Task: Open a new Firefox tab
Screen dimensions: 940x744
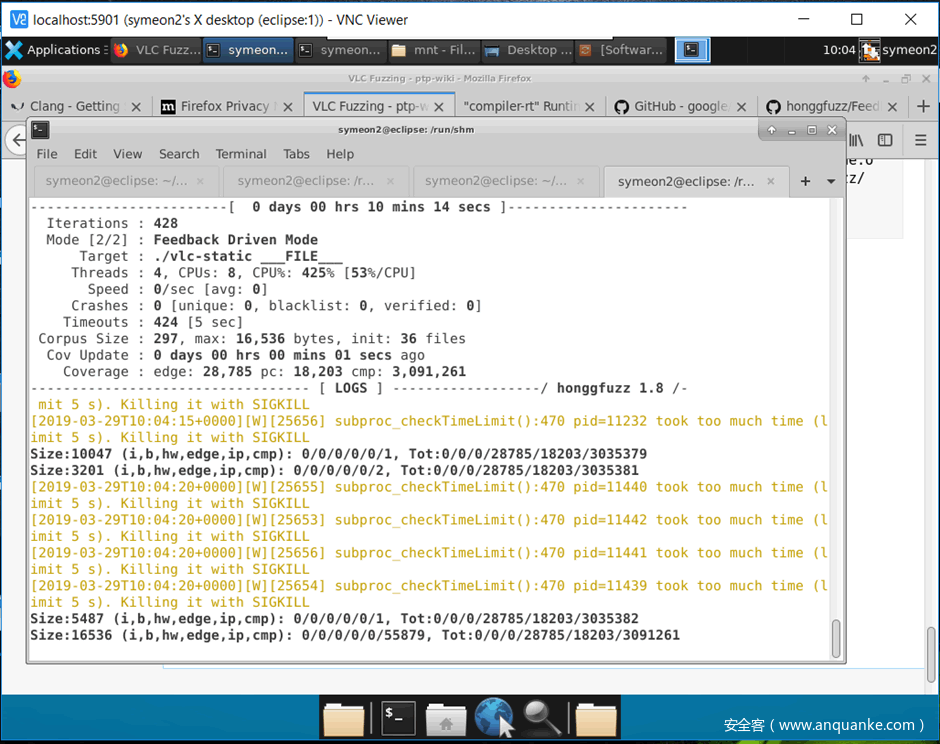Action: (x=923, y=106)
